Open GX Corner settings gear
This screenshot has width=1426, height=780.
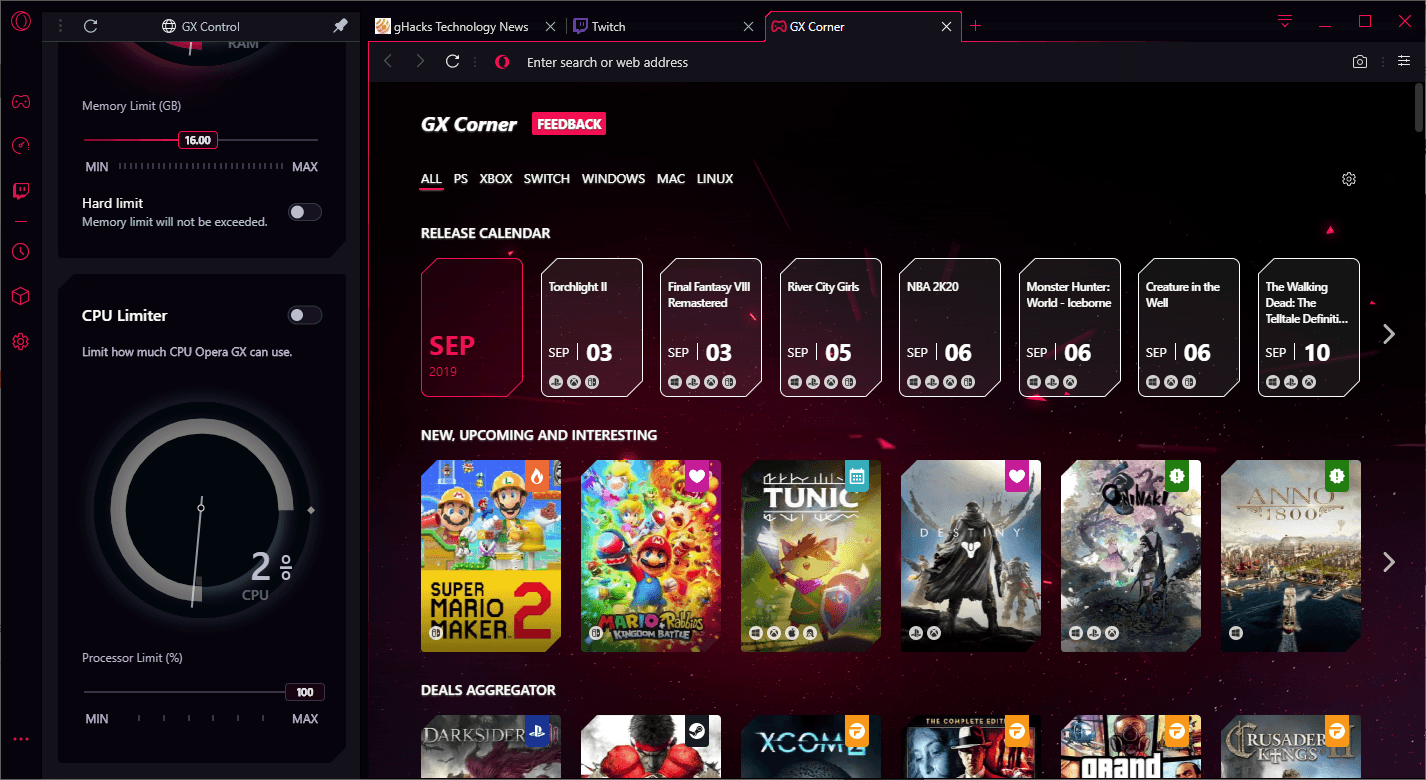tap(1349, 179)
